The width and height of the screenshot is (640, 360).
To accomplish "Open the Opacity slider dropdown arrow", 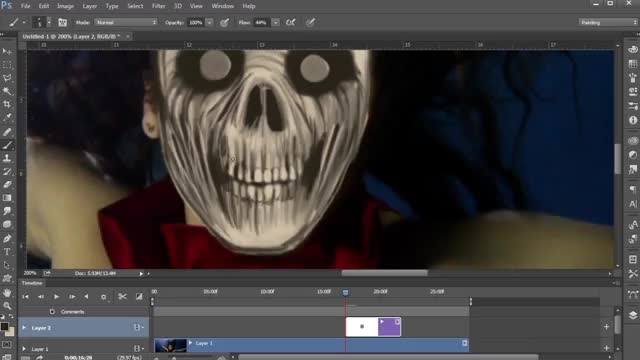I will [209, 22].
